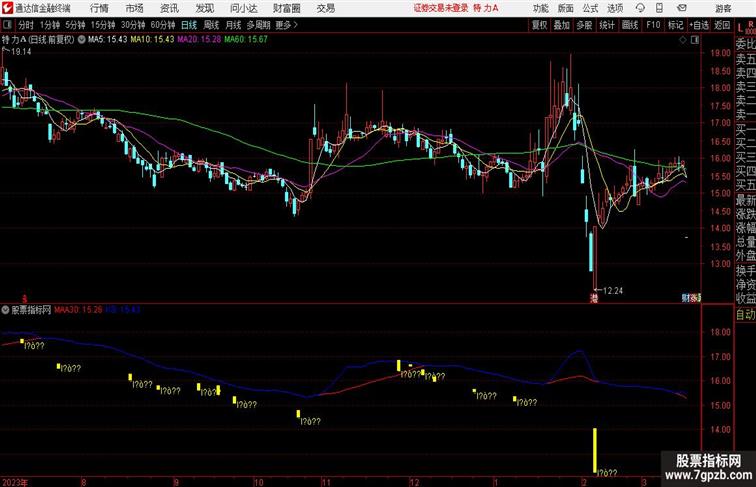Switch to 1分钟 period tab
This screenshot has height=487, width=756.
49,25
